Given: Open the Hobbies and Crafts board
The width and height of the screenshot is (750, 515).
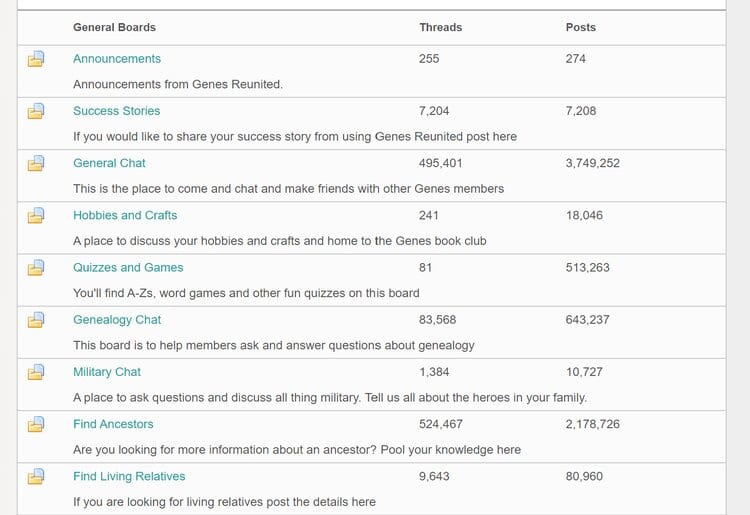Looking at the screenshot, I should click(125, 215).
